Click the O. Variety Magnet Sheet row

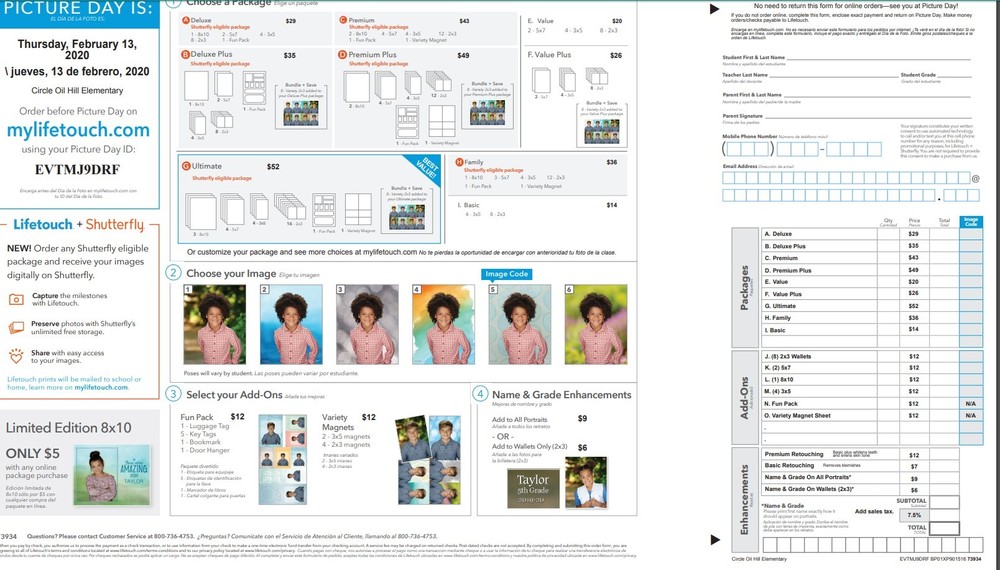tap(872, 415)
